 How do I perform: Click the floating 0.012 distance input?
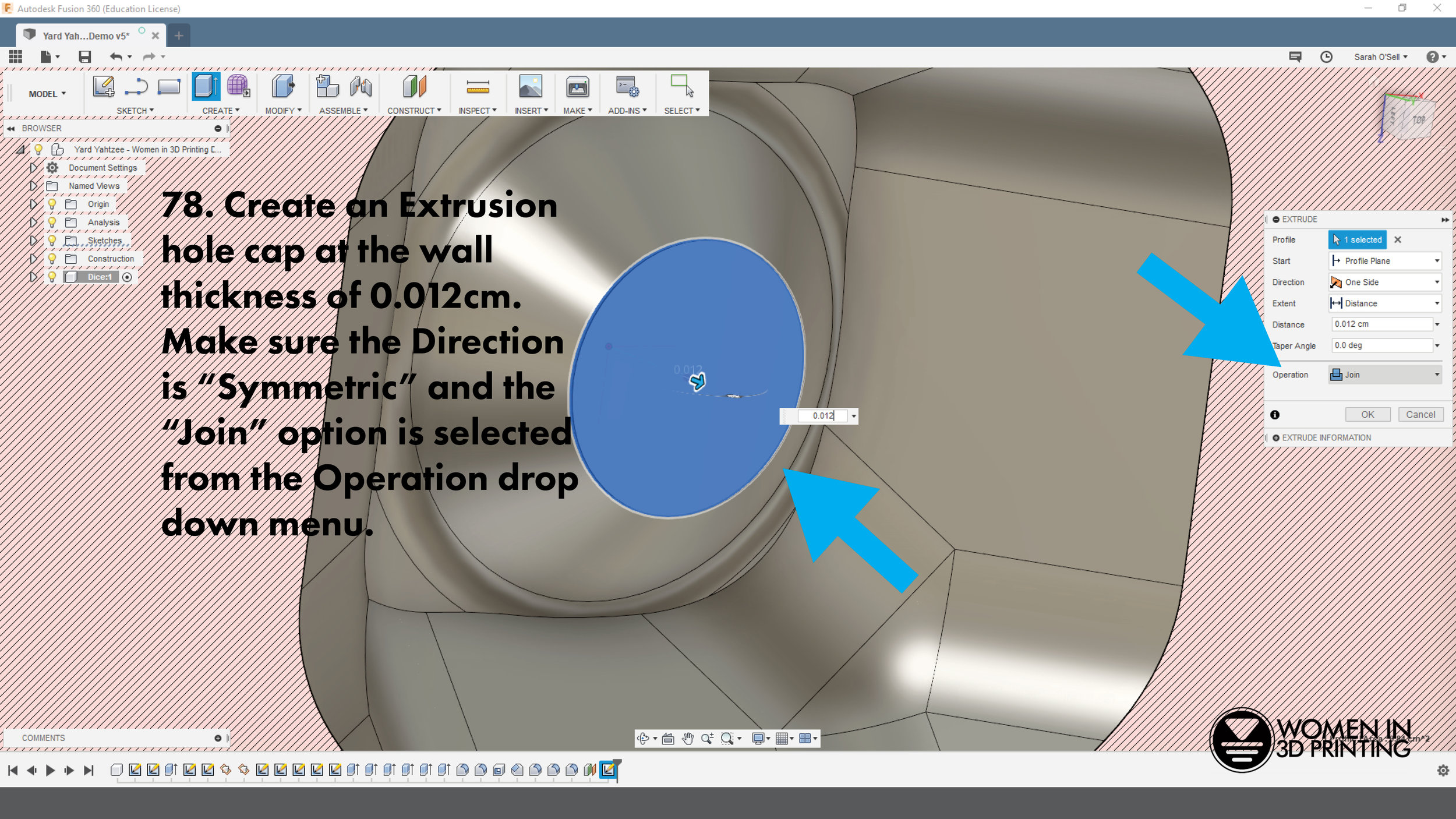point(822,415)
